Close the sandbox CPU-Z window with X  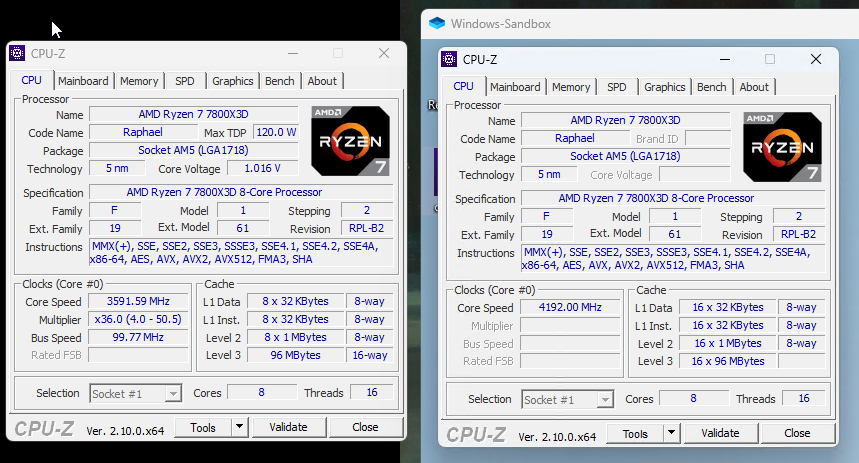(x=816, y=59)
